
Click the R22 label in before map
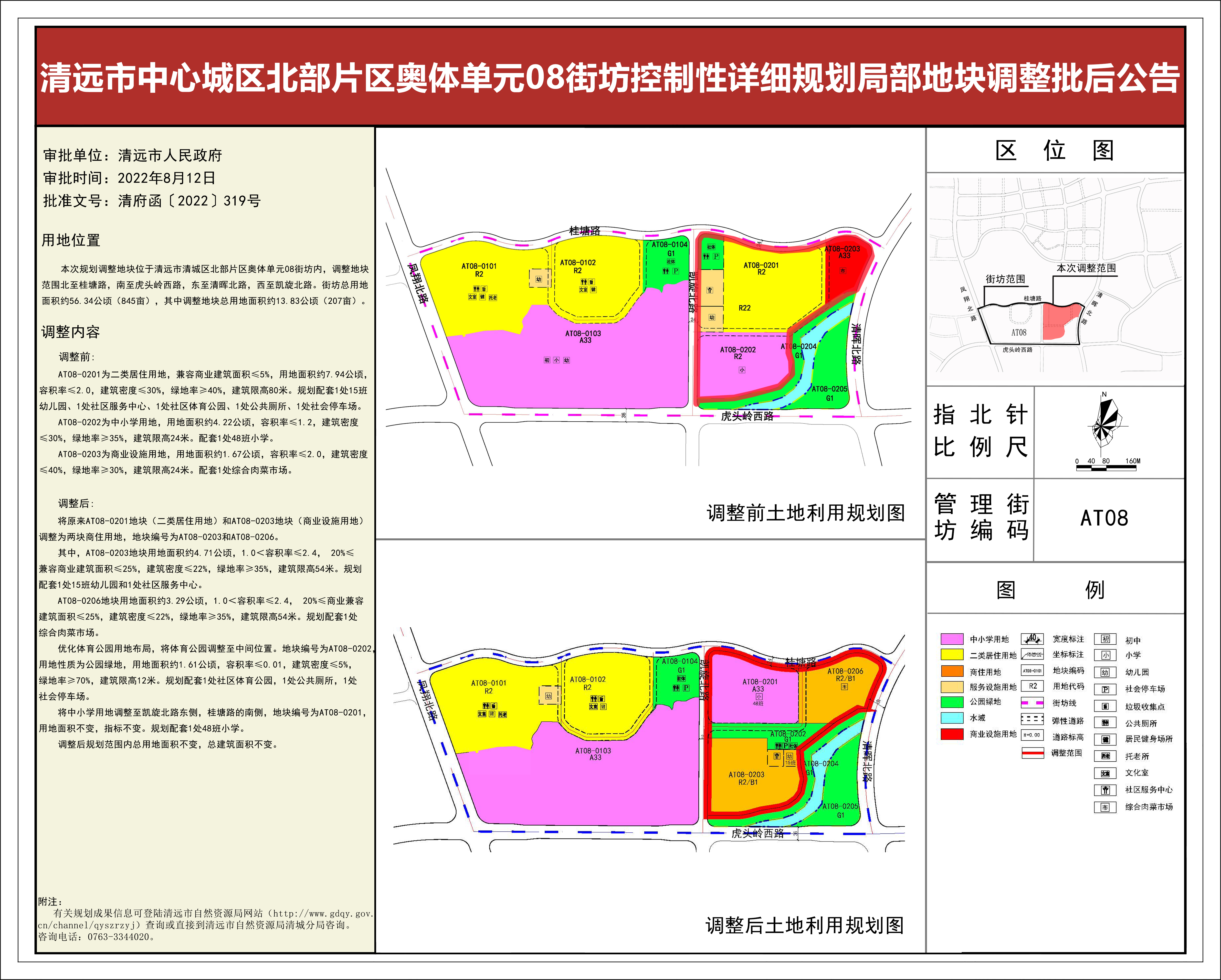[745, 308]
